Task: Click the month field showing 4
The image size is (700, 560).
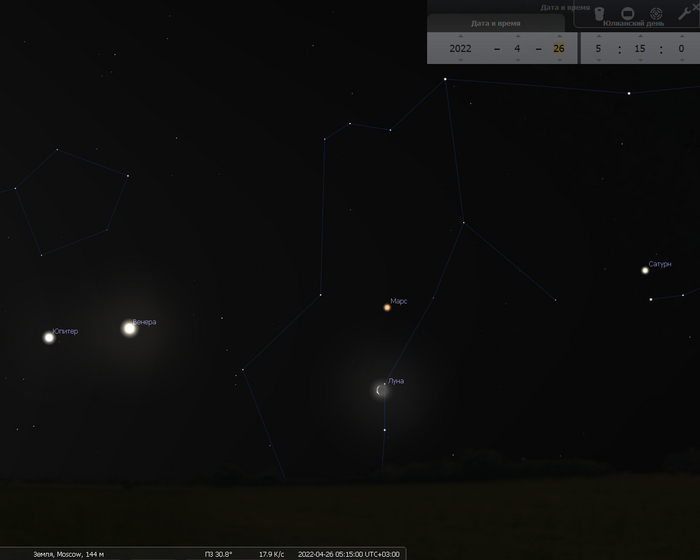Action: (x=517, y=48)
